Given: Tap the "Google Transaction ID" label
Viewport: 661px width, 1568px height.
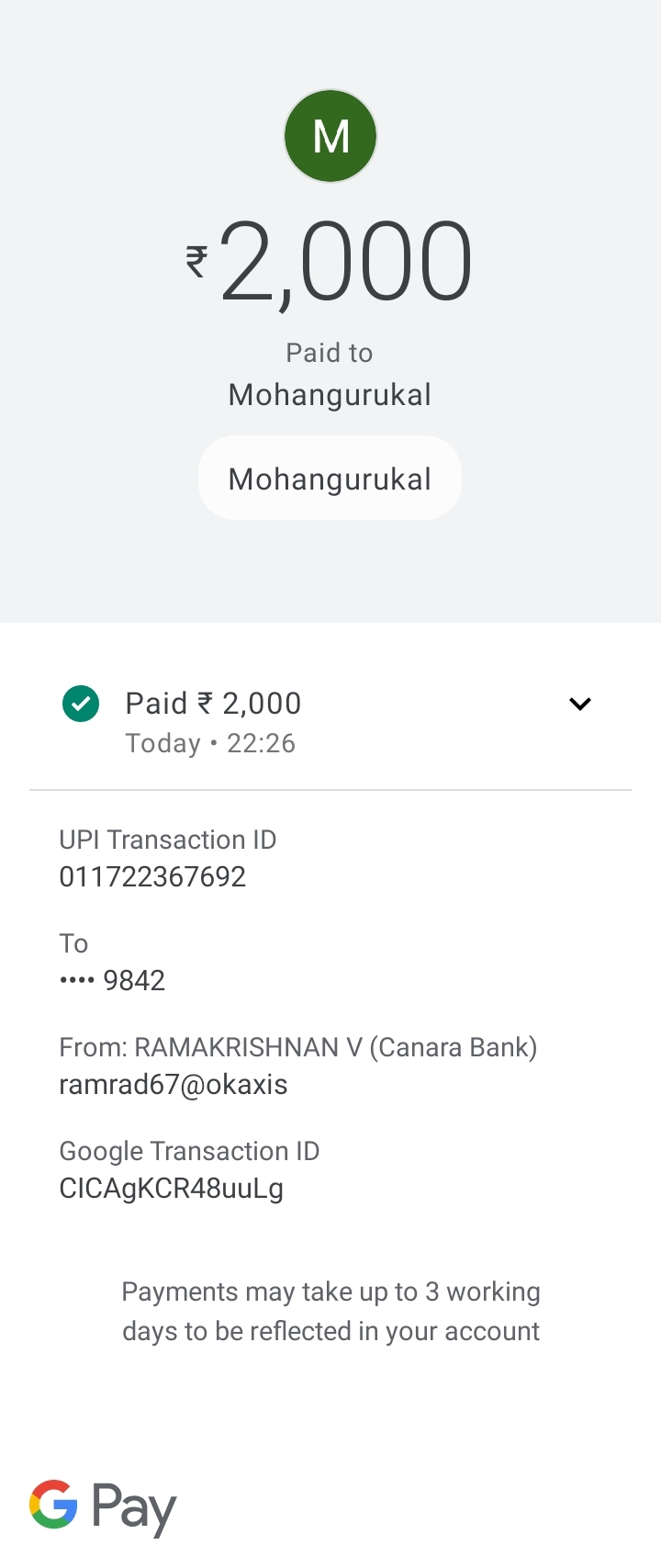Looking at the screenshot, I should (189, 1151).
